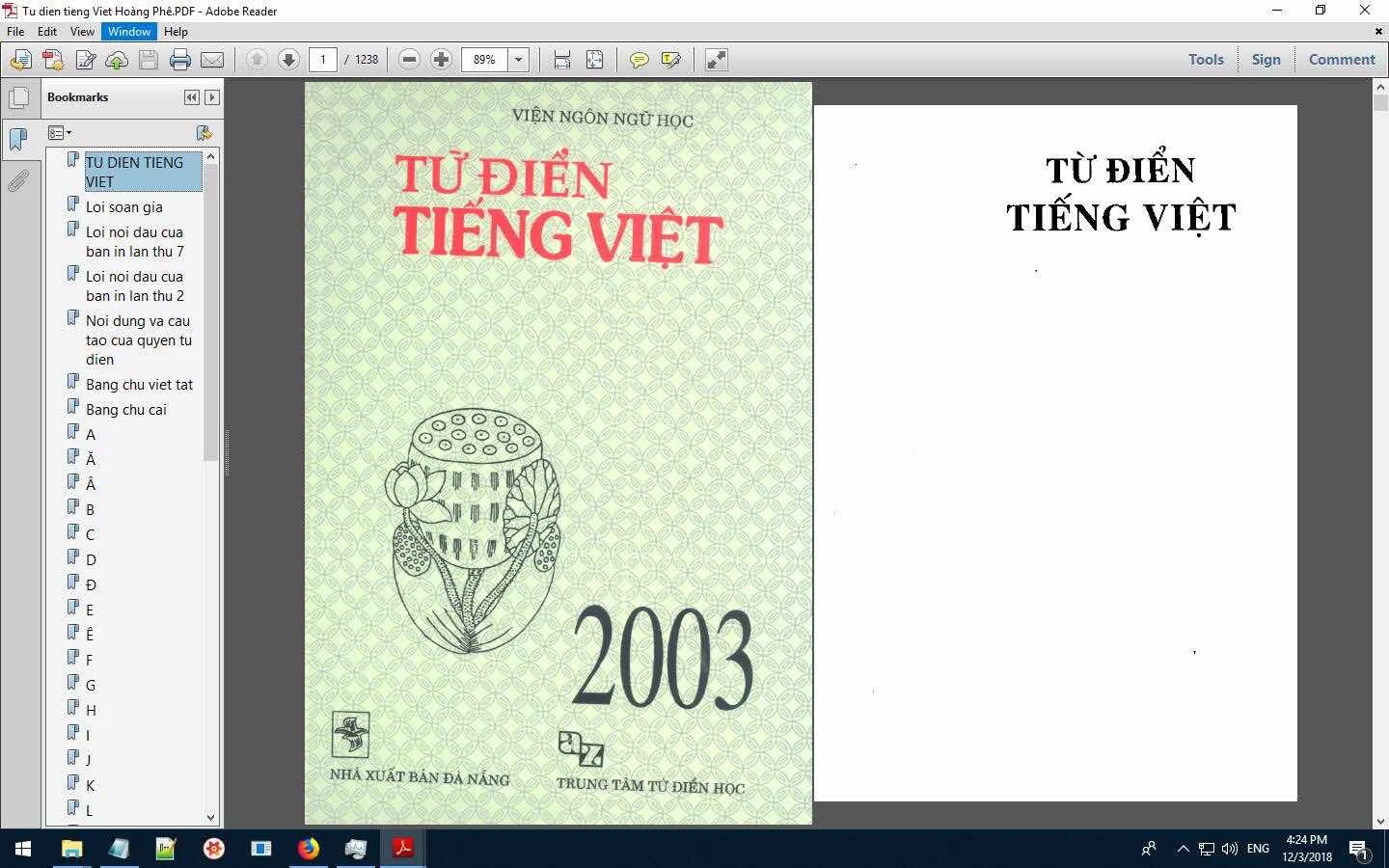Open the notification action center icon
The width and height of the screenshot is (1389, 868).
1358,851
